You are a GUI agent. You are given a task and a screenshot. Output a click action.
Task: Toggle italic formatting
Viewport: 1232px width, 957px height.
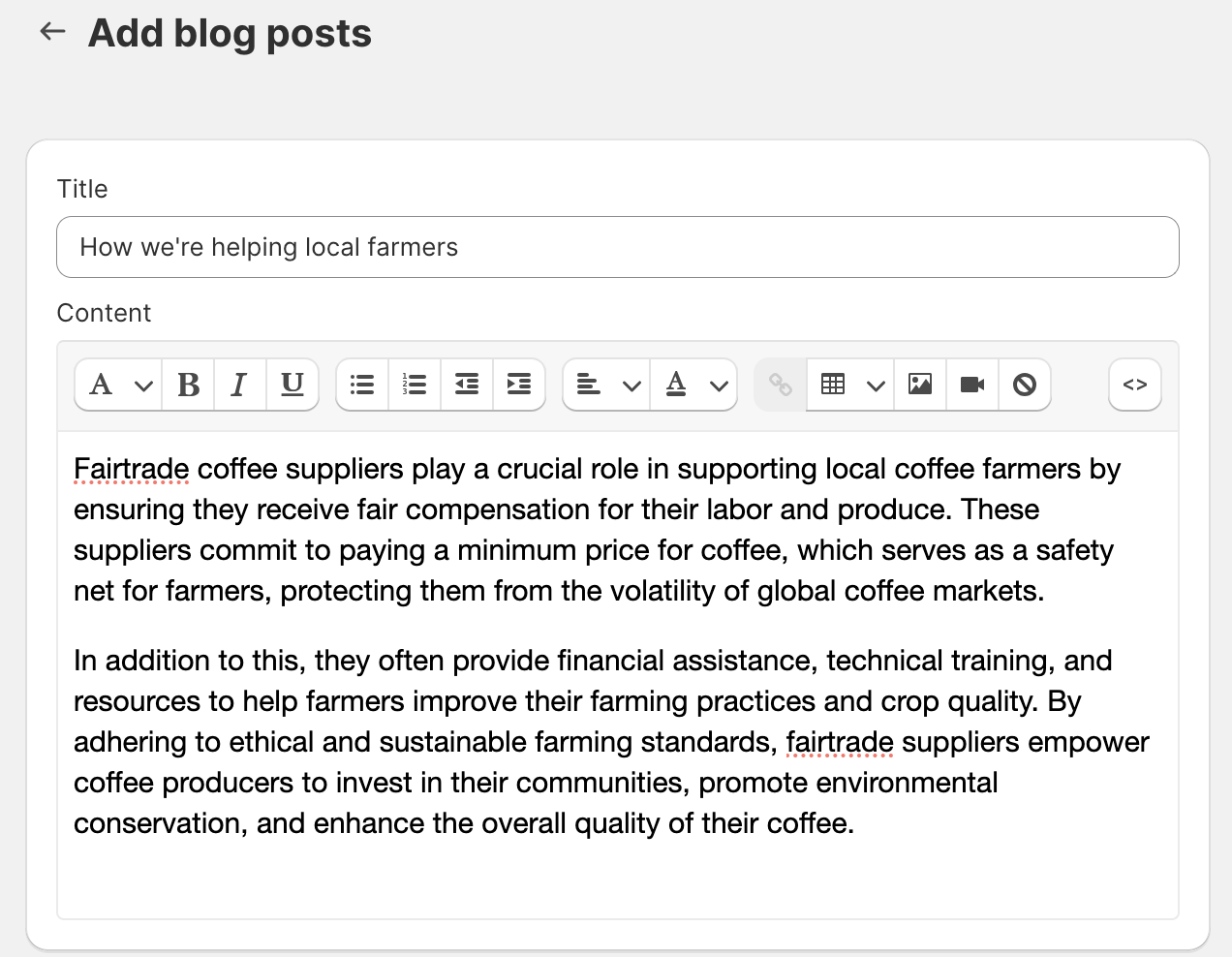pyautogui.click(x=239, y=385)
